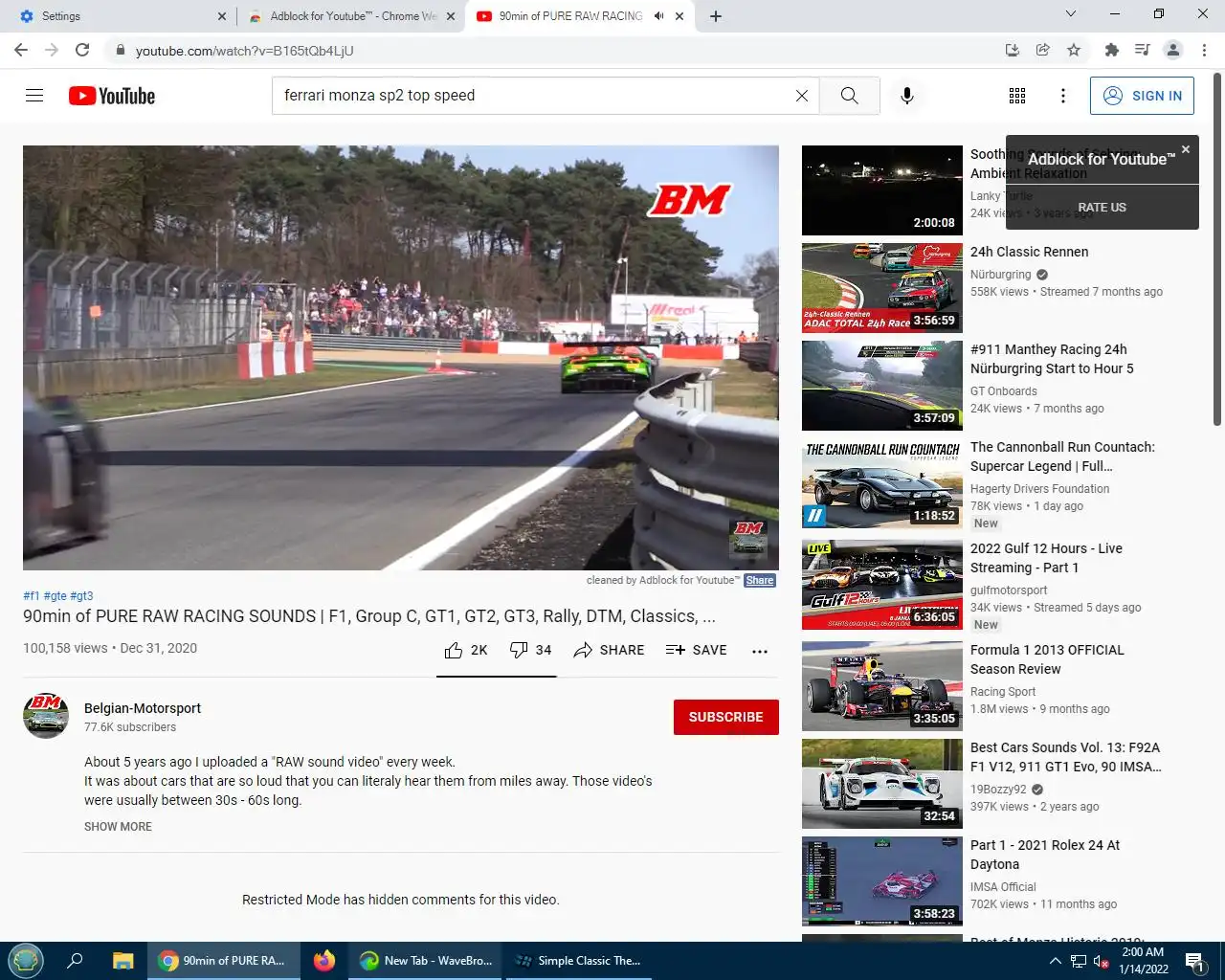
Task: Launch Firefox from the taskbar
Action: [324, 960]
